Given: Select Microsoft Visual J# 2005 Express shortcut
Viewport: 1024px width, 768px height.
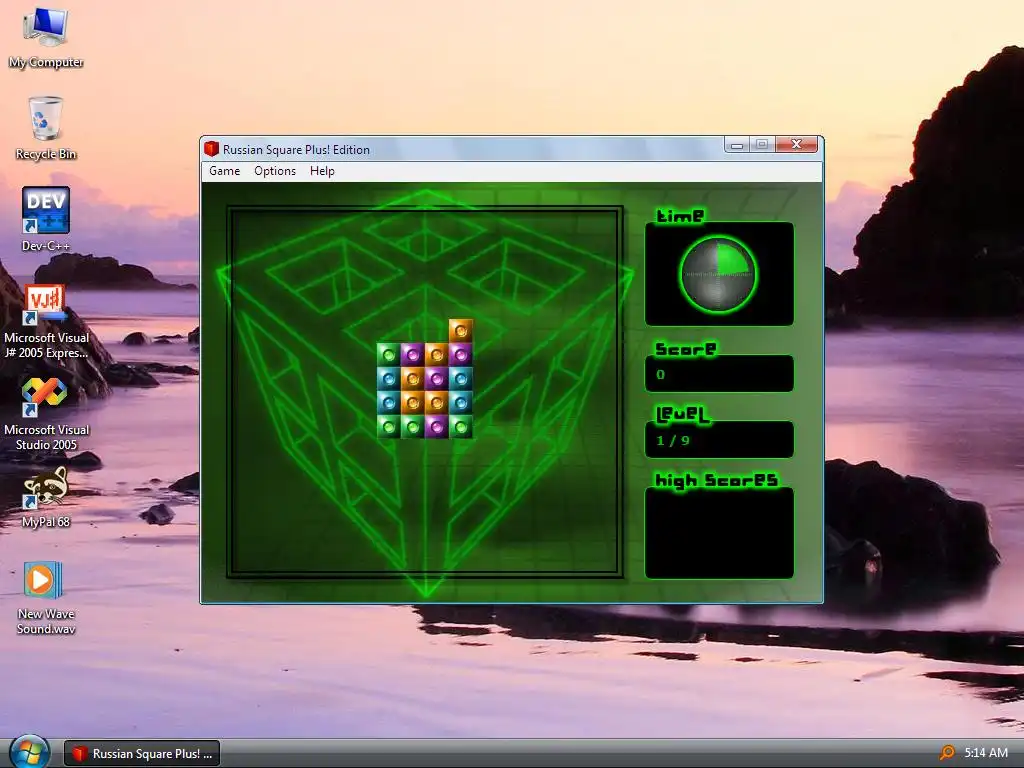Looking at the screenshot, I should pyautogui.click(x=46, y=321).
